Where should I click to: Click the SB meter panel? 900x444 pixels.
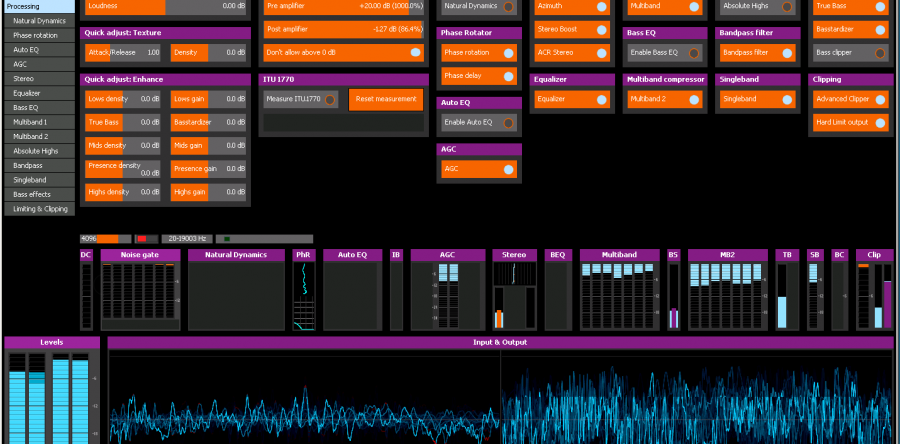pyautogui.click(x=815, y=290)
